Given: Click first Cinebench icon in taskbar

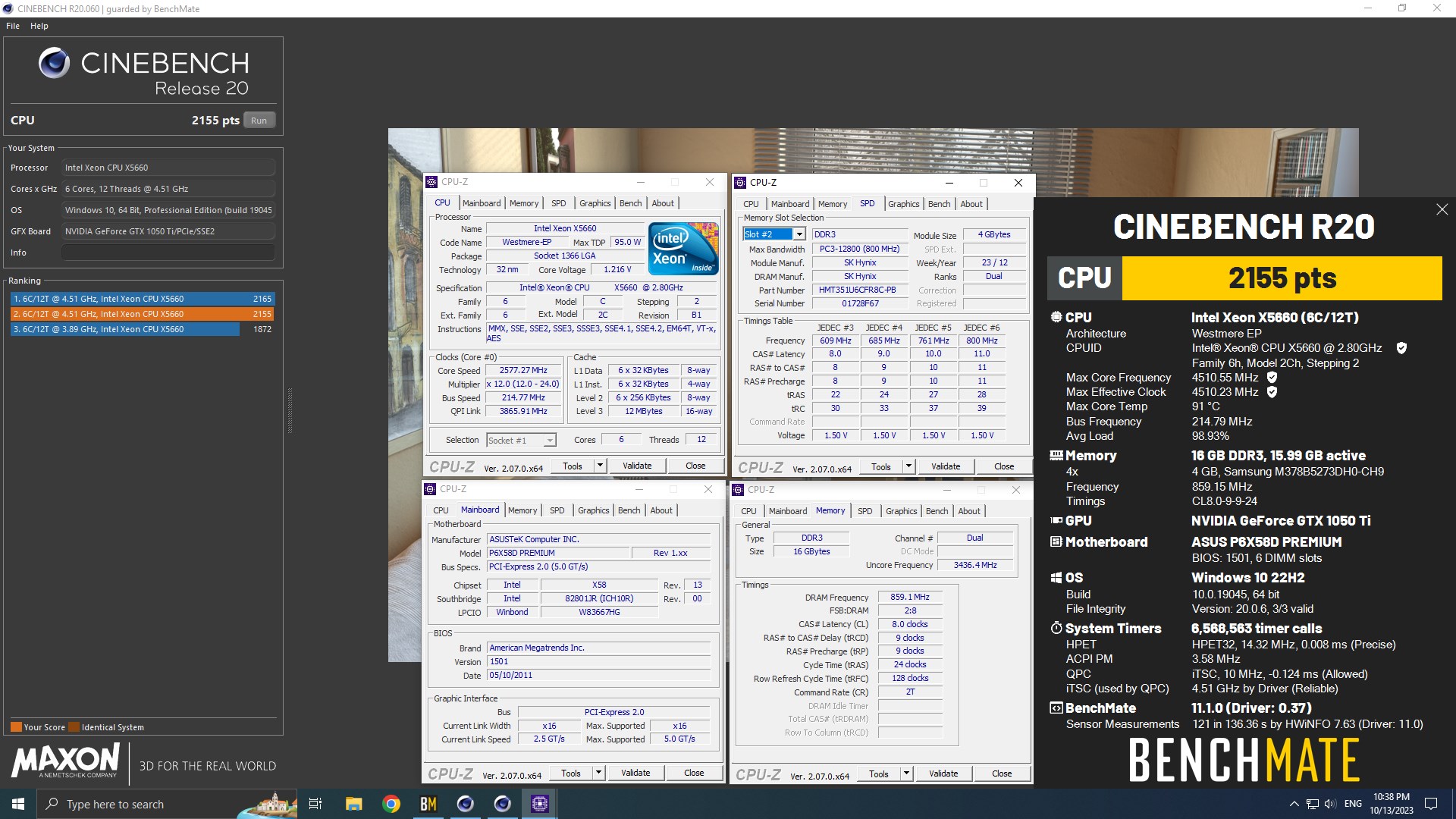Looking at the screenshot, I should pyautogui.click(x=466, y=804).
